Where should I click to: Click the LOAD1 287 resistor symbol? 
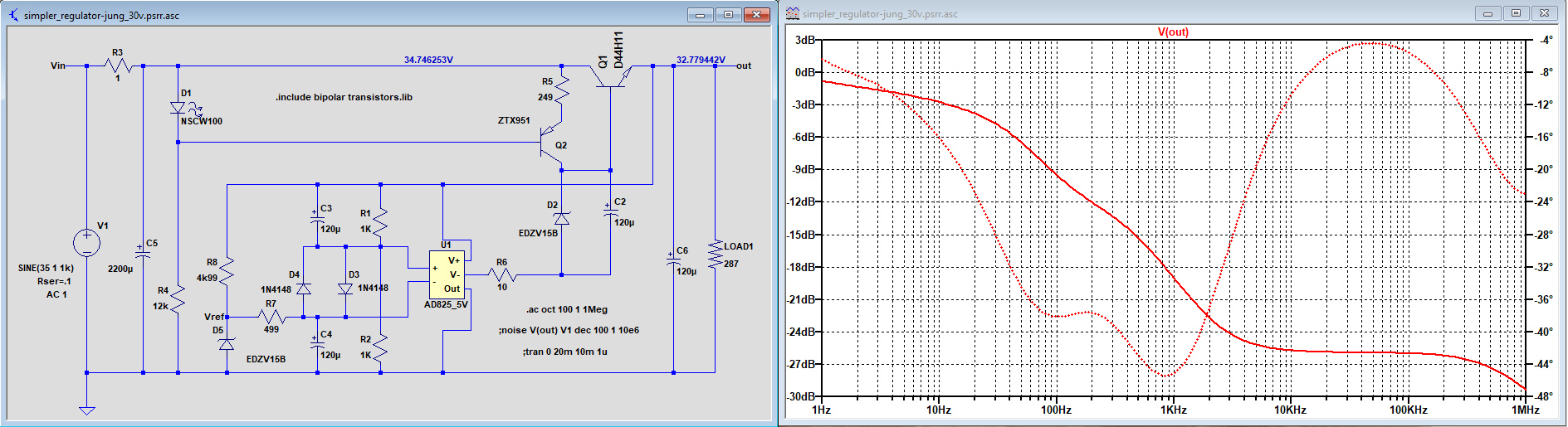(715, 254)
